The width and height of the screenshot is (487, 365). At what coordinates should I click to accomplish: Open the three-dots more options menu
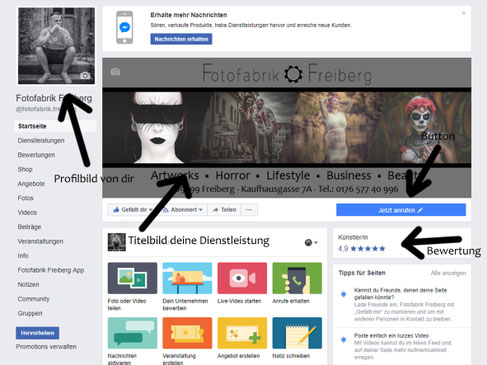click(x=249, y=210)
